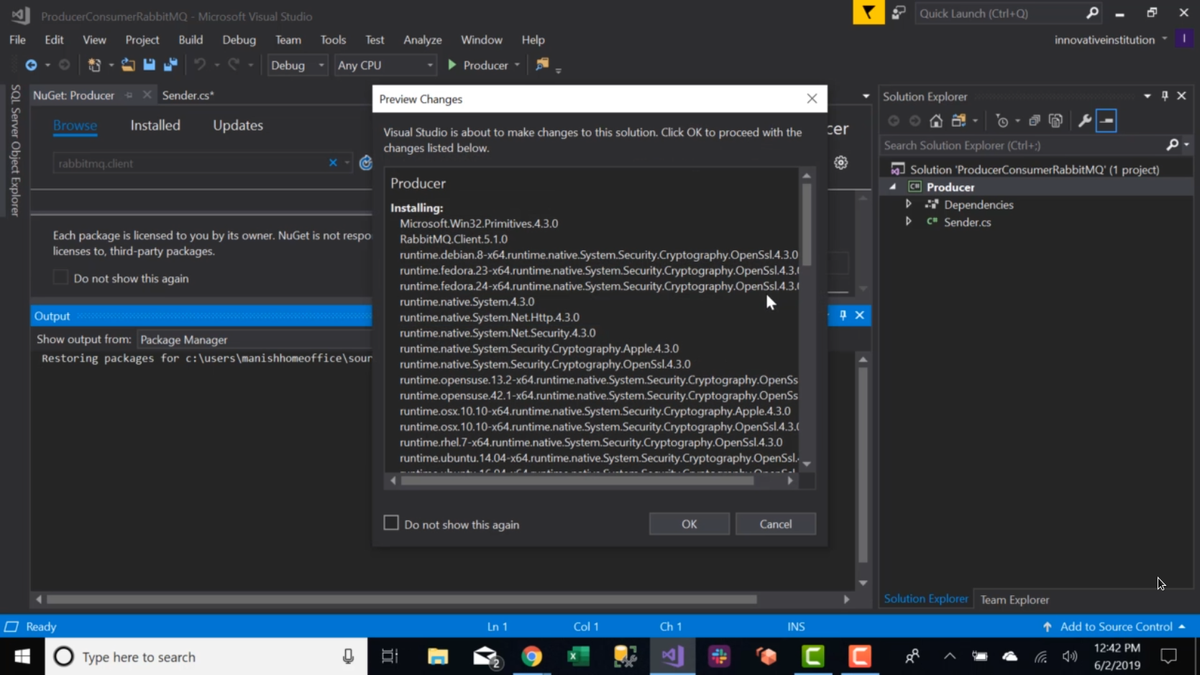Screen dimensions: 1200x675
Task: Click Show All Files icon in Solution Explorer
Action: point(1056,121)
